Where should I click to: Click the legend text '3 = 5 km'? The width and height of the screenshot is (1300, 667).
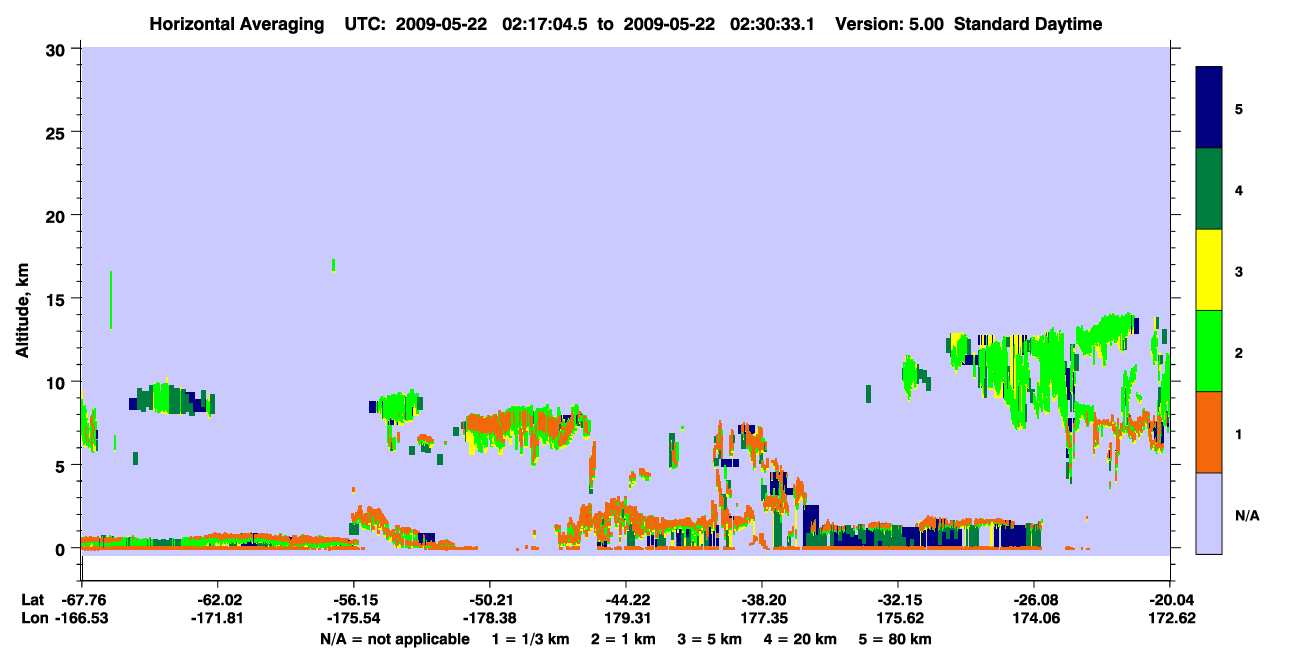tap(710, 639)
